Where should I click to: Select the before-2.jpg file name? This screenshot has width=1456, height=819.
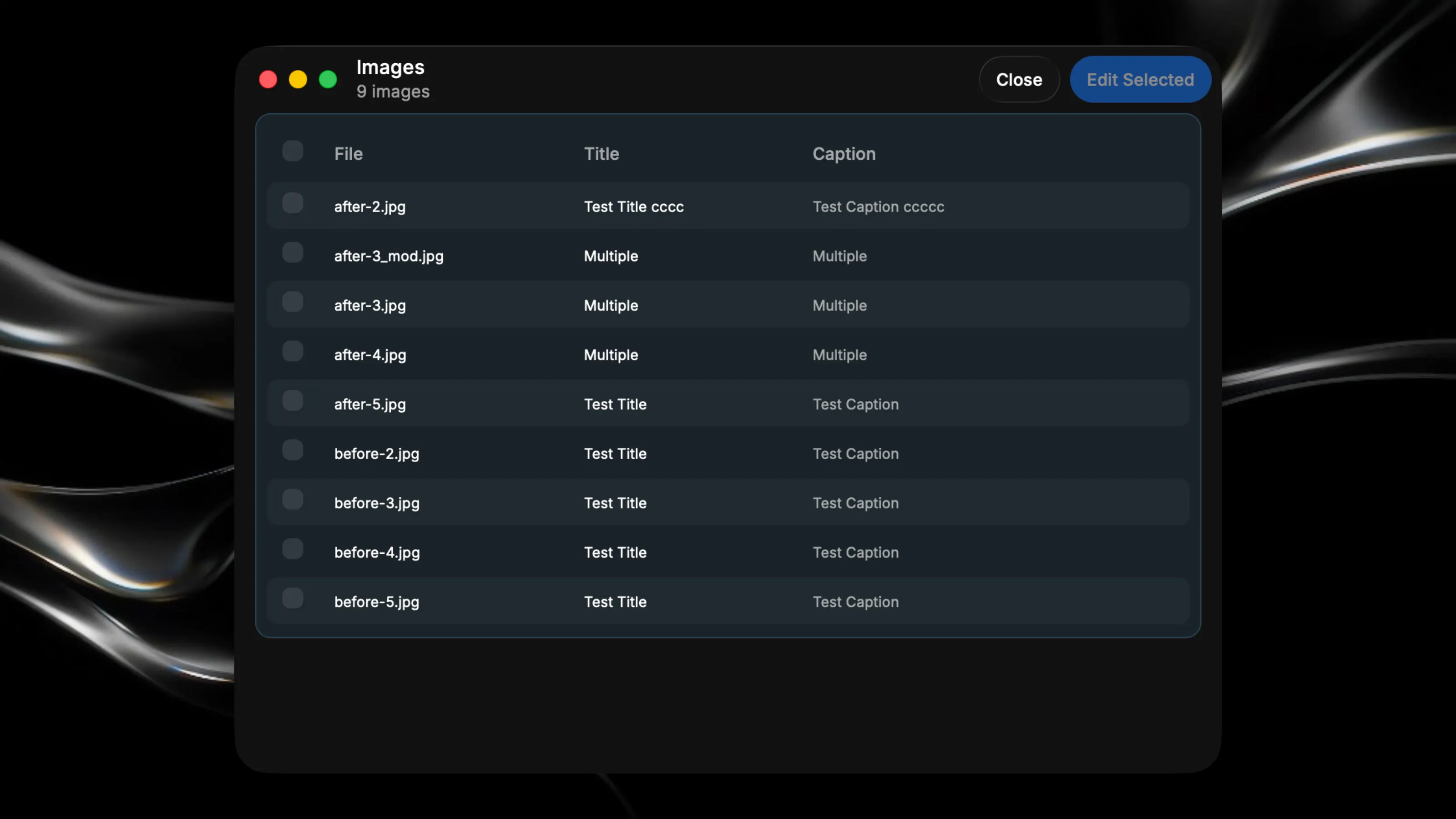pos(376,454)
